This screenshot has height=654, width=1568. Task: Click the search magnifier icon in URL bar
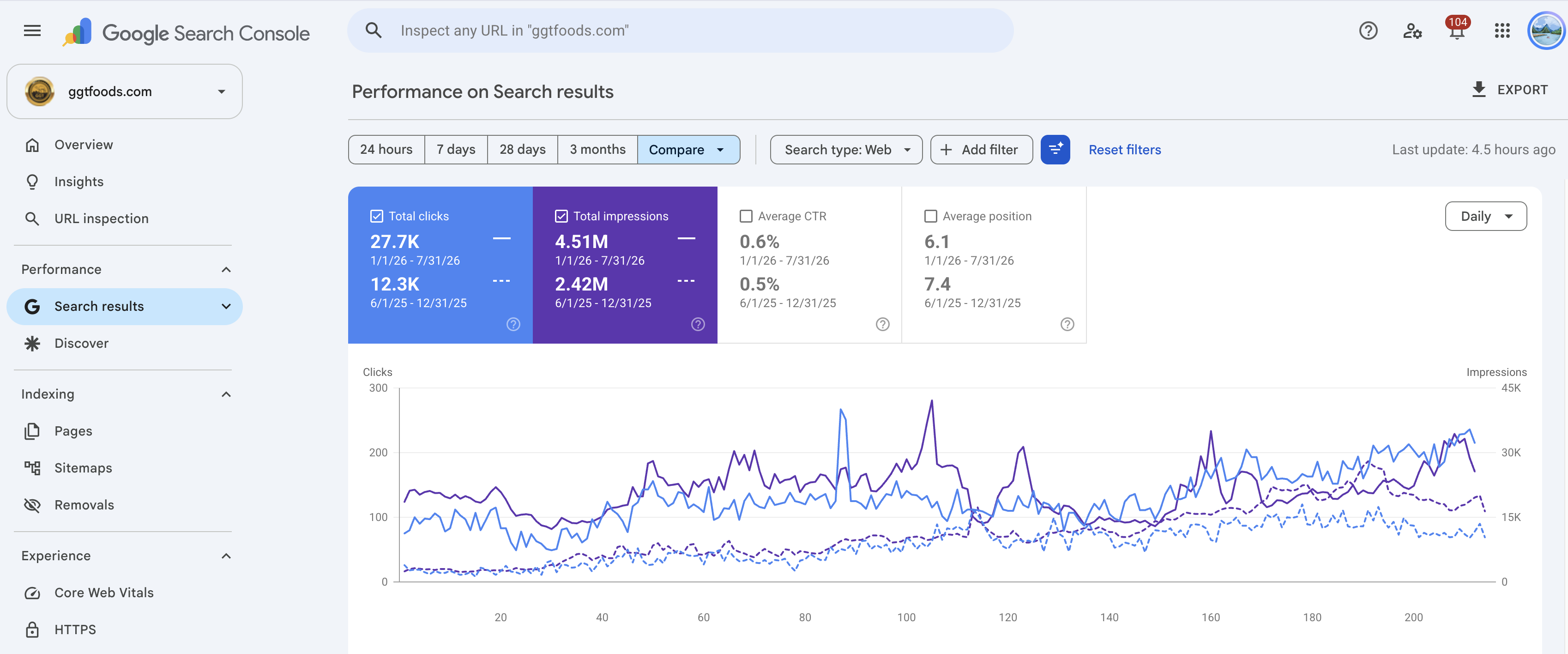[374, 30]
